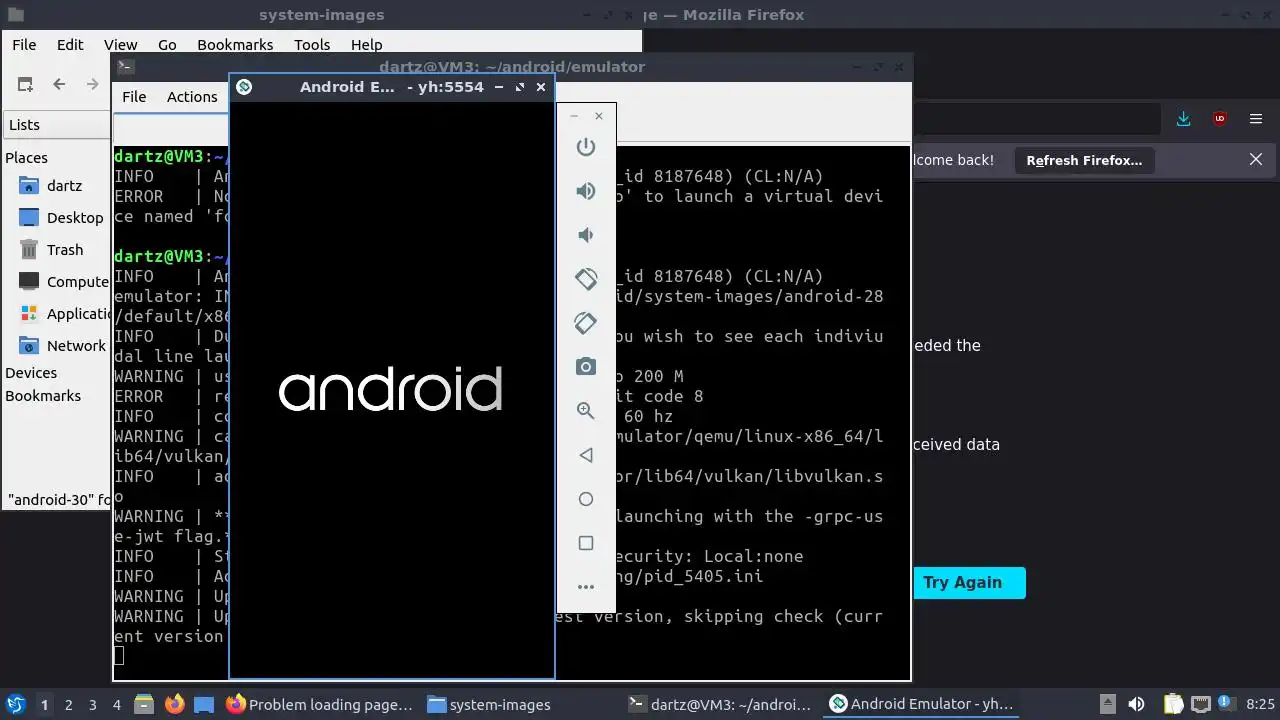This screenshot has width=1280, height=720.
Task: Click volume icon in system tray
Action: tap(1136, 705)
